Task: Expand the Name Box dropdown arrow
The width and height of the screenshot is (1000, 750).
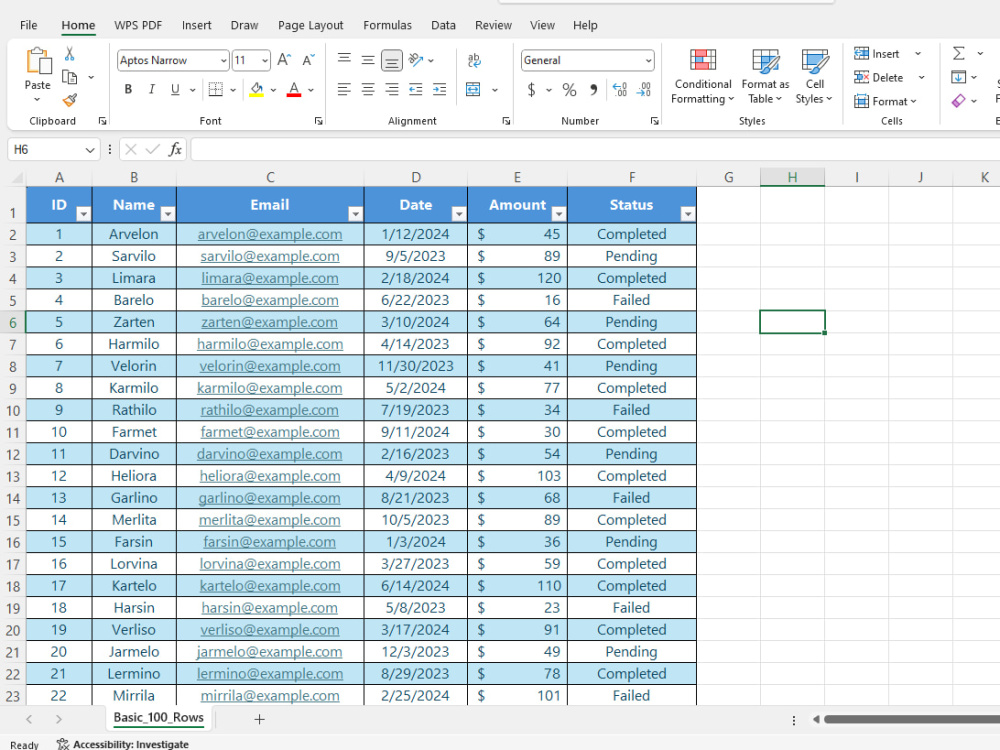Action: click(89, 150)
